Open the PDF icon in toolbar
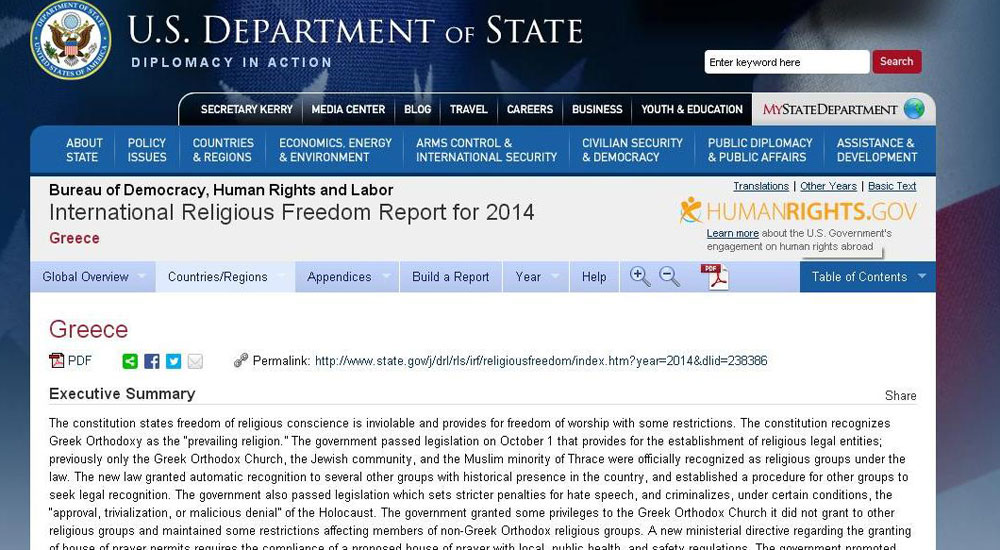Image resolution: width=1000 pixels, height=550 pixels. pyautogui.click(x=714, y=277)
